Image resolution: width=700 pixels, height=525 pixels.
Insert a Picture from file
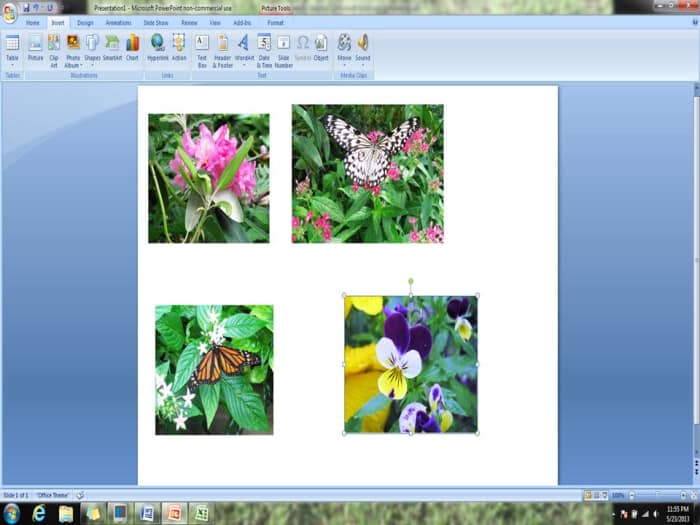point(35,47)
